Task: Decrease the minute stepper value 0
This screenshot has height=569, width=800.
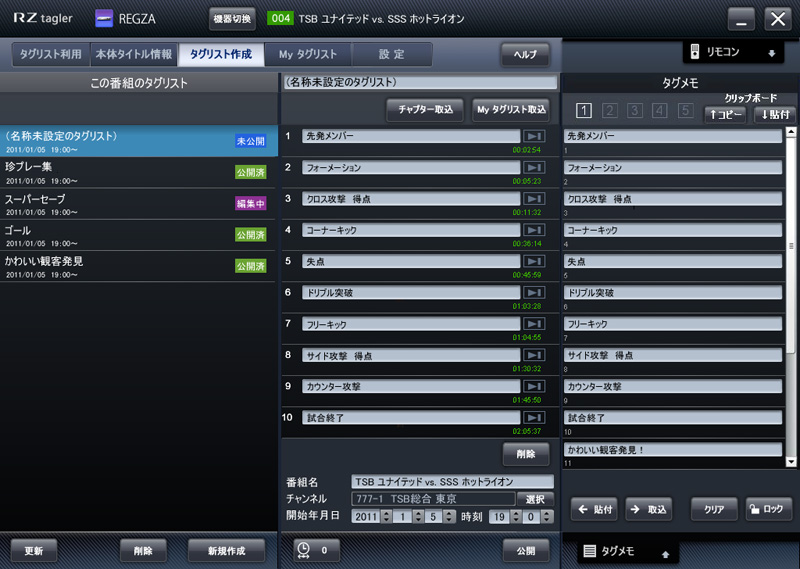Action: 547,520
